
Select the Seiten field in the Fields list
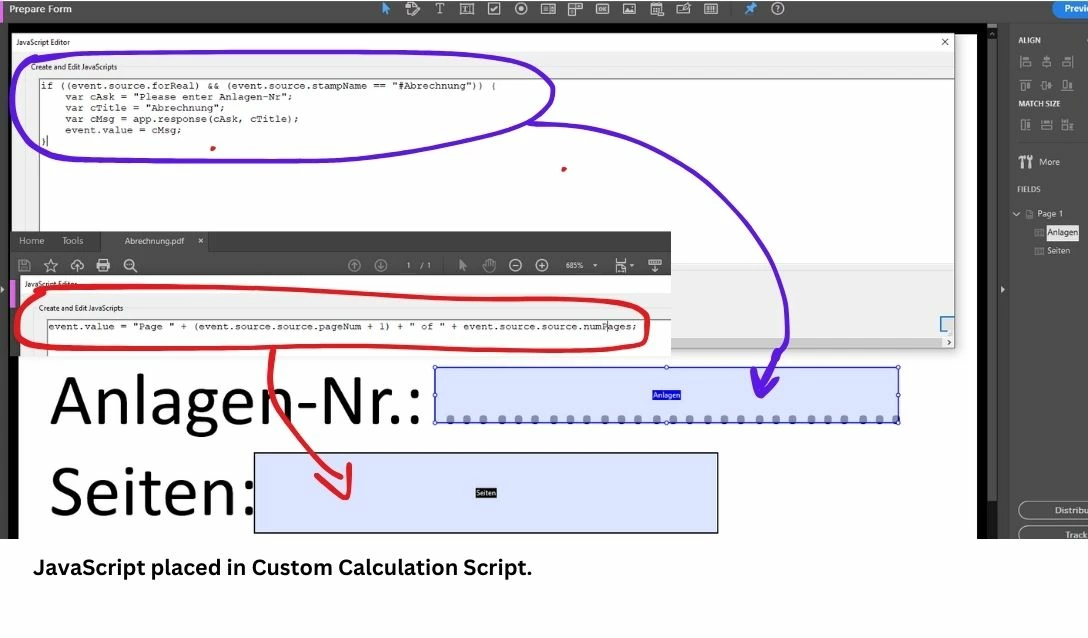point(1058,251)
